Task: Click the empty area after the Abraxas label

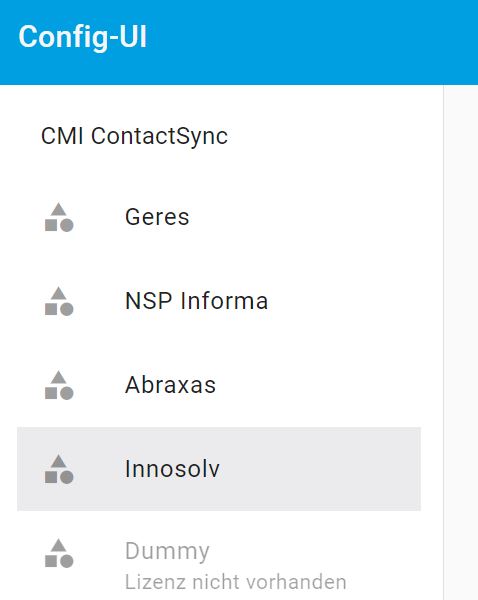Action: click(318, 385)
